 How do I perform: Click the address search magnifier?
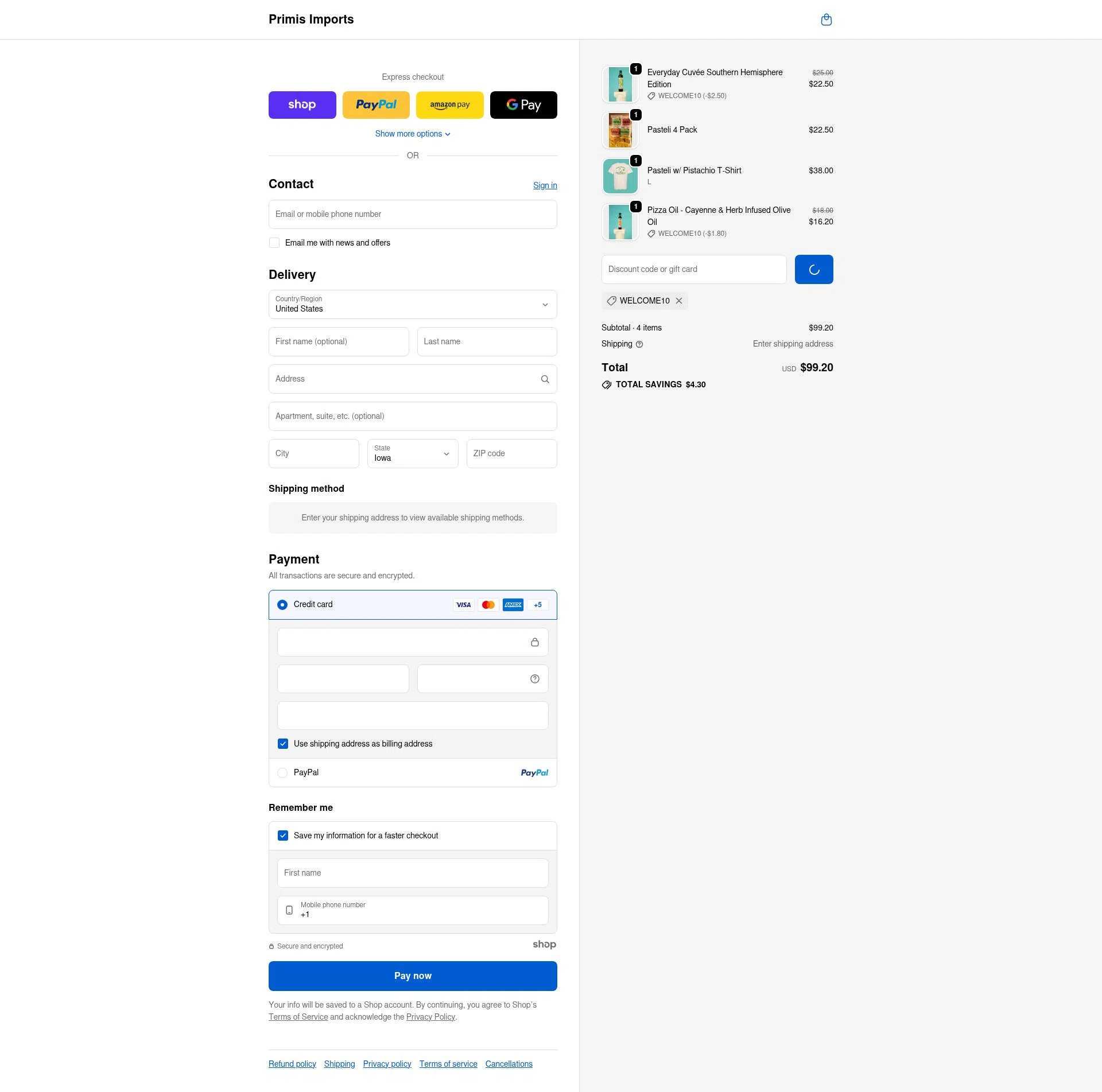tap(545, 379)
